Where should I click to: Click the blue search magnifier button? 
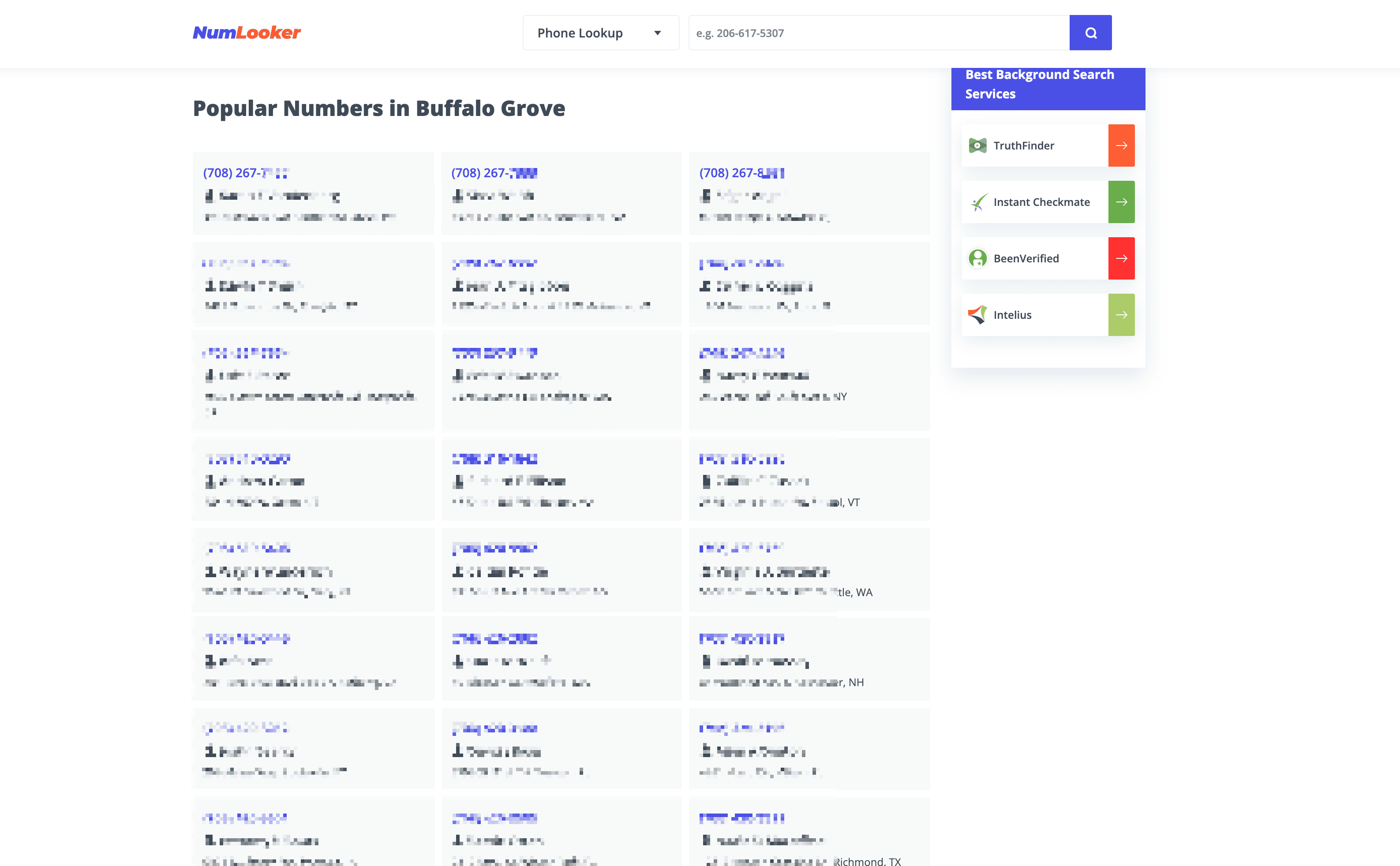point(1090,33)
